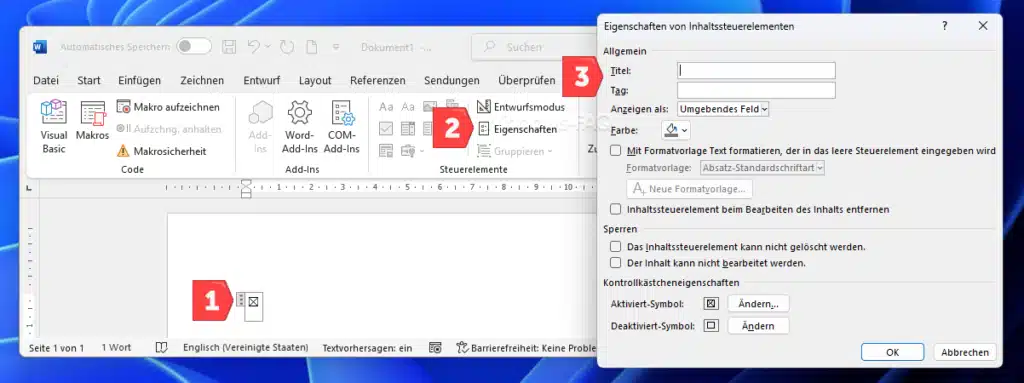Click 'Englisch (Vereinigte Staaten)' language indicator
Viewport: 1024px width, 383px height.
pos(246,348)
